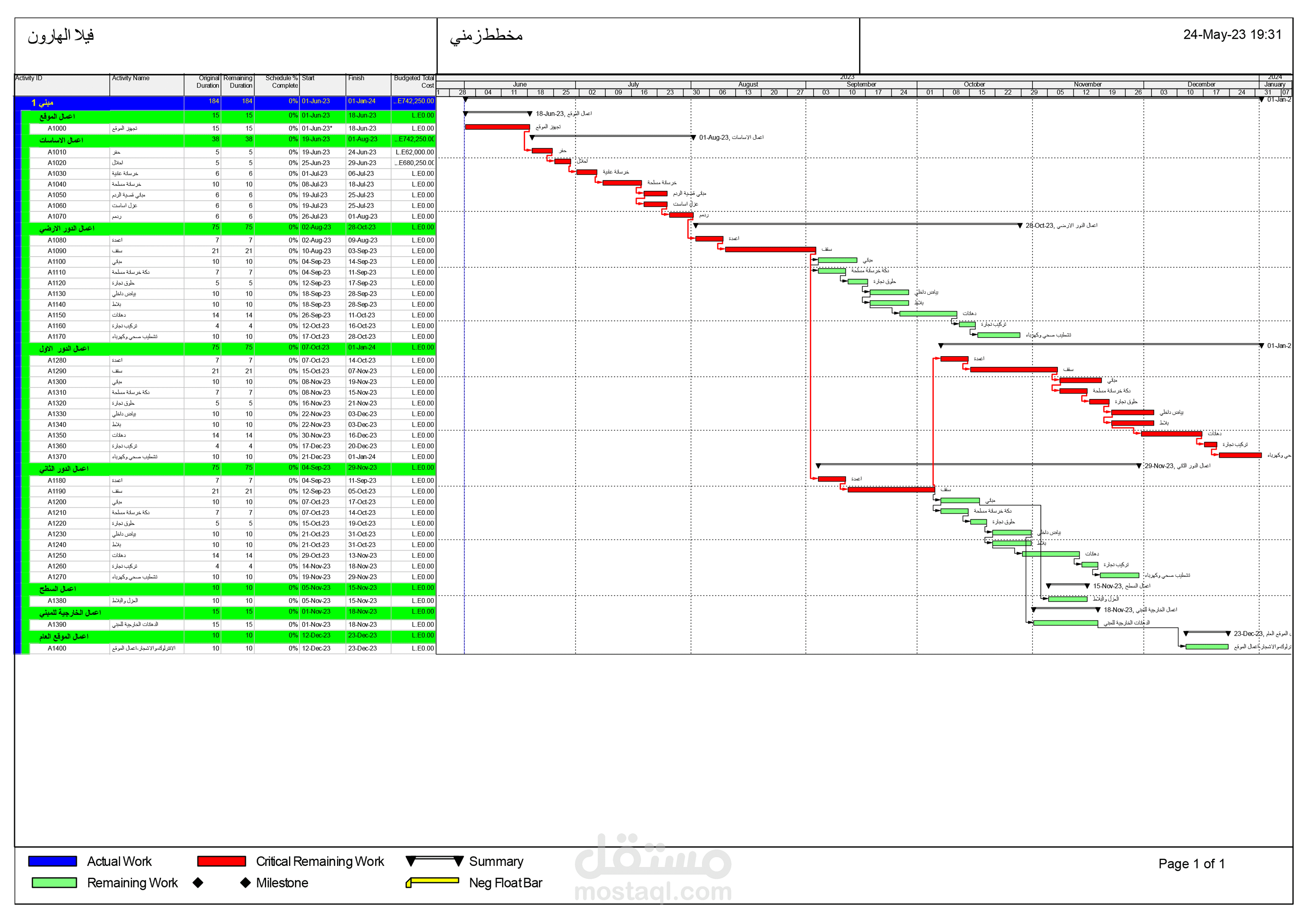Click the red Gantt bar for activity A1090
The width and height of the screenshot is (1307, 924).
(x=770, y=249)
